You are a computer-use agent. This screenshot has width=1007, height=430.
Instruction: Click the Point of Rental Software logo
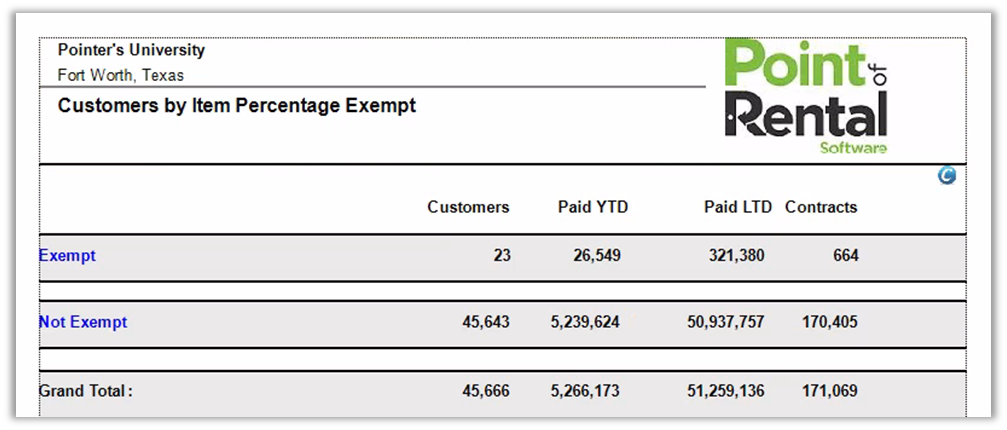806,96
